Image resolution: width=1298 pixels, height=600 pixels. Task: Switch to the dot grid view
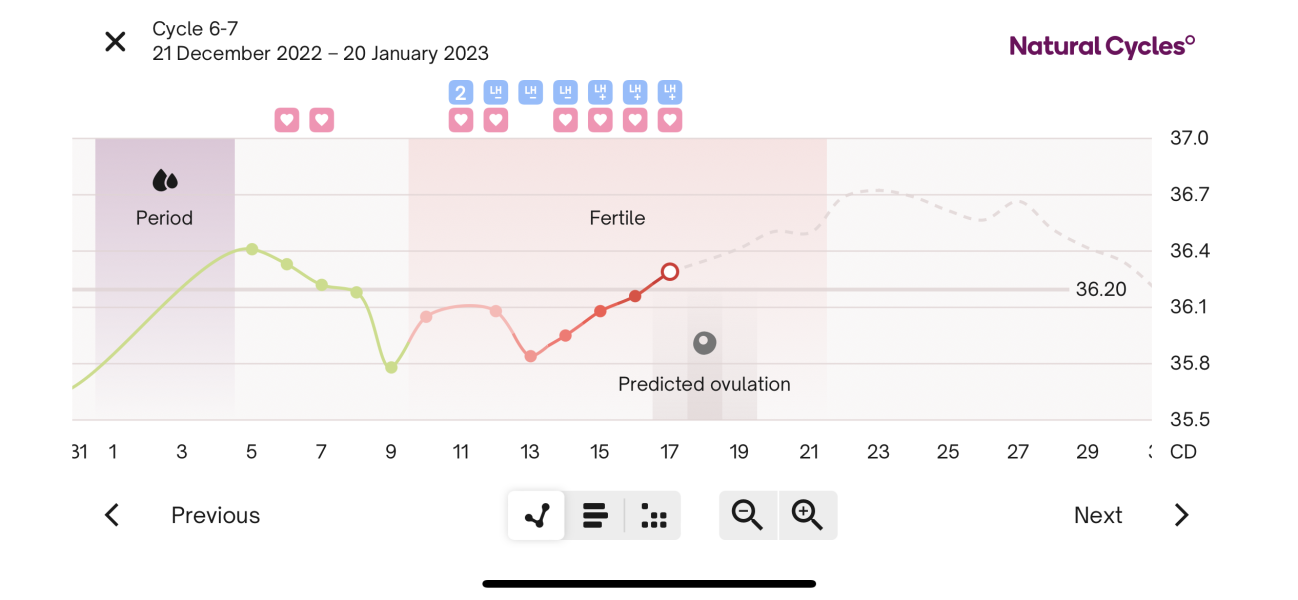pos(654,516)
